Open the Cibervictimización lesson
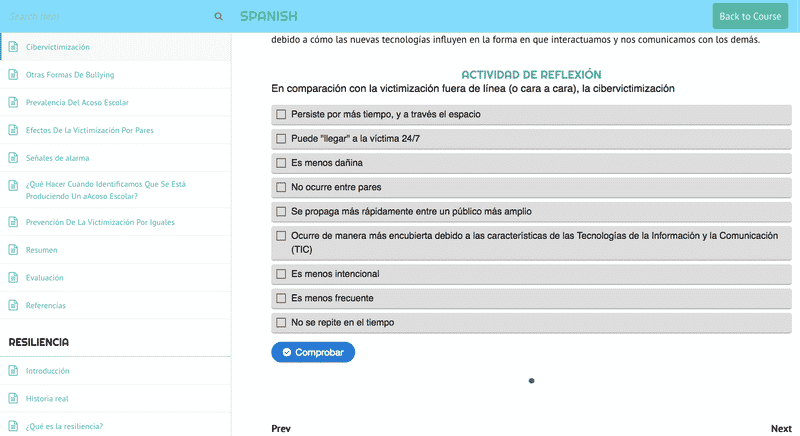 pyautogui.click(x=58, y=47)
